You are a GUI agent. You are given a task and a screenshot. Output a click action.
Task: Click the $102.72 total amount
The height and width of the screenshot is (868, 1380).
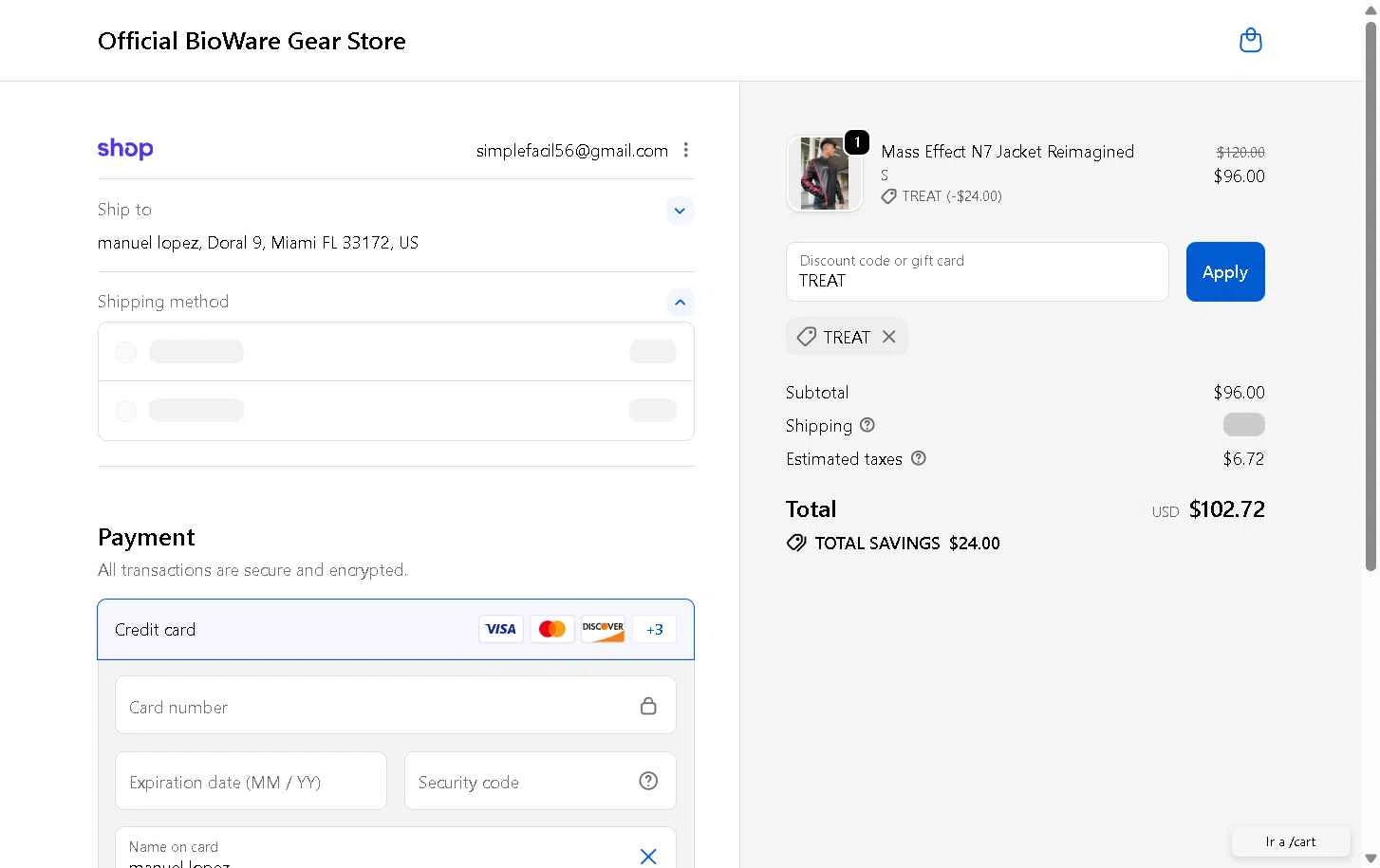point(1226,509)
